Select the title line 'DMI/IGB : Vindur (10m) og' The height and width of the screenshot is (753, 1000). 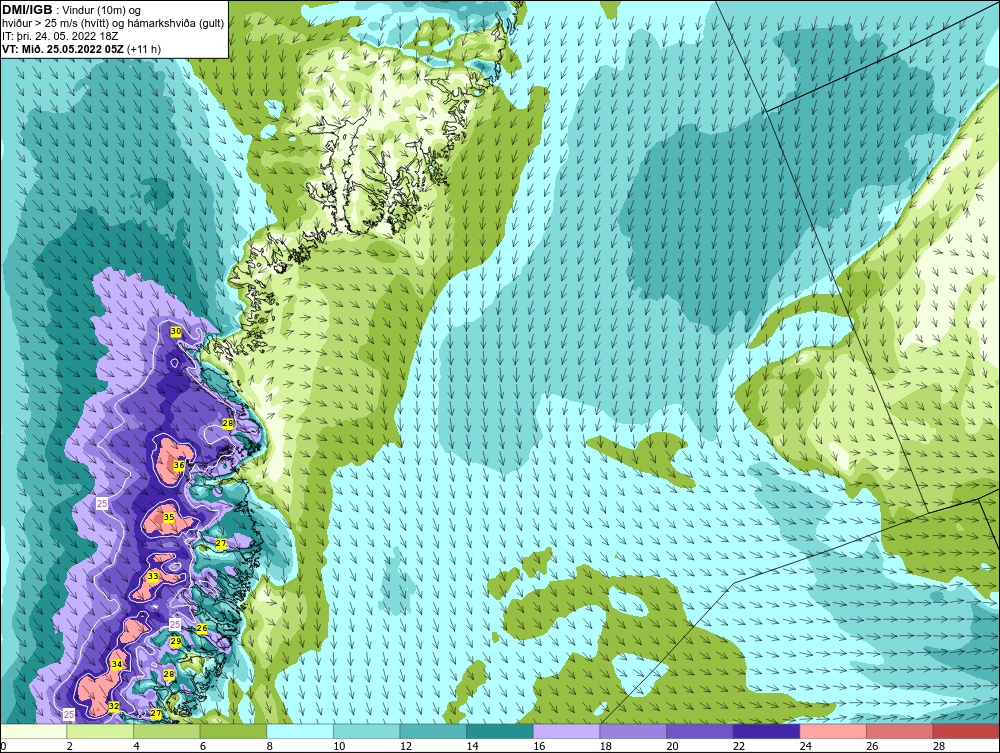tap(72, 10)
